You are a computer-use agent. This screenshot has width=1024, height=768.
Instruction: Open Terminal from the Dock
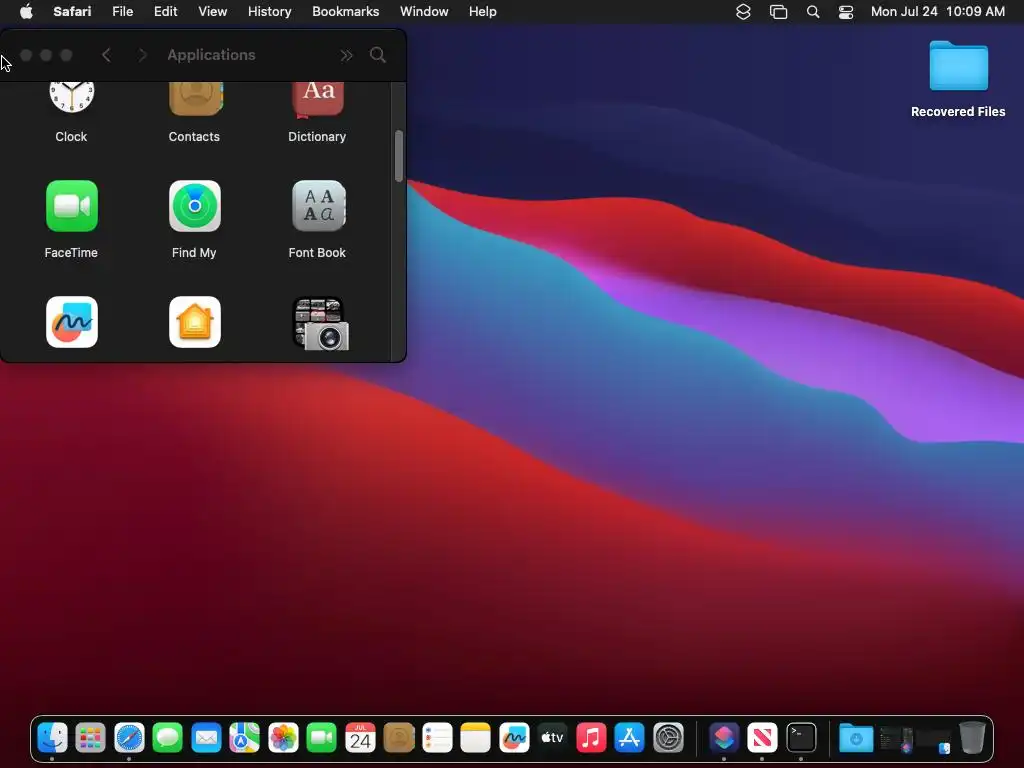pyautogui.click(x=801, y=738)
